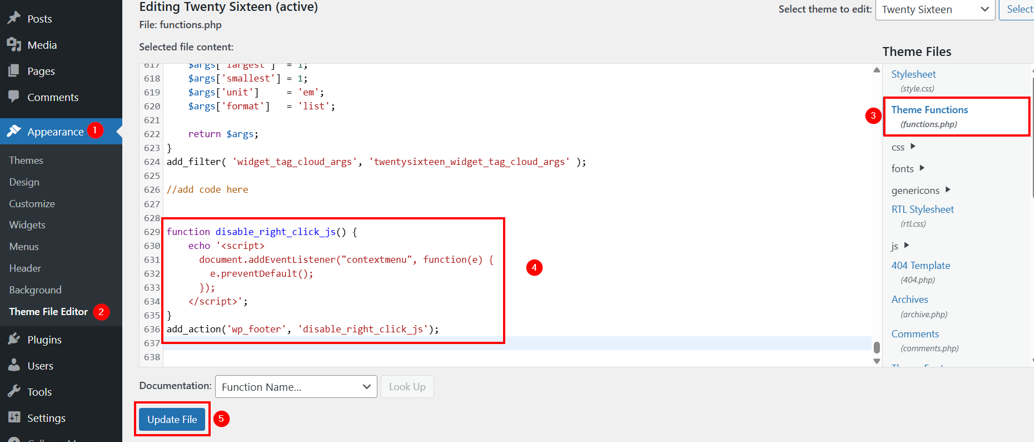This screenshot has width=1034, height=442.
Task: Open 404 Template file link
Action: pyautogui.click(x=921, y=265)
